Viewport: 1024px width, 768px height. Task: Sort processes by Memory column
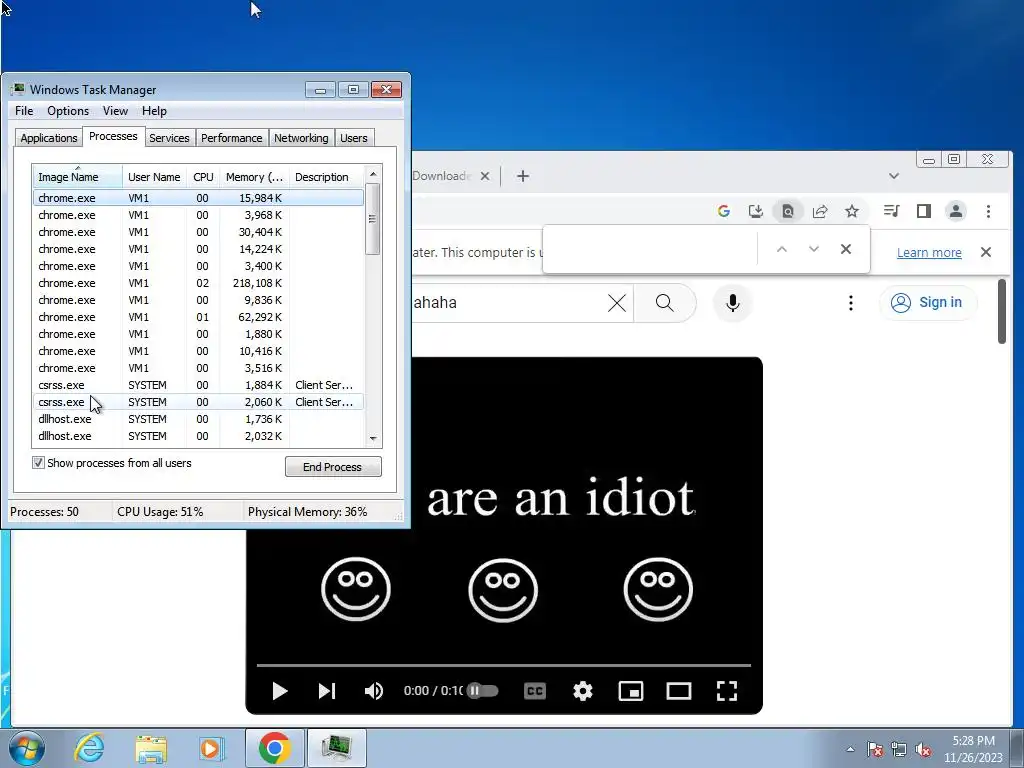tap(254, 177)
